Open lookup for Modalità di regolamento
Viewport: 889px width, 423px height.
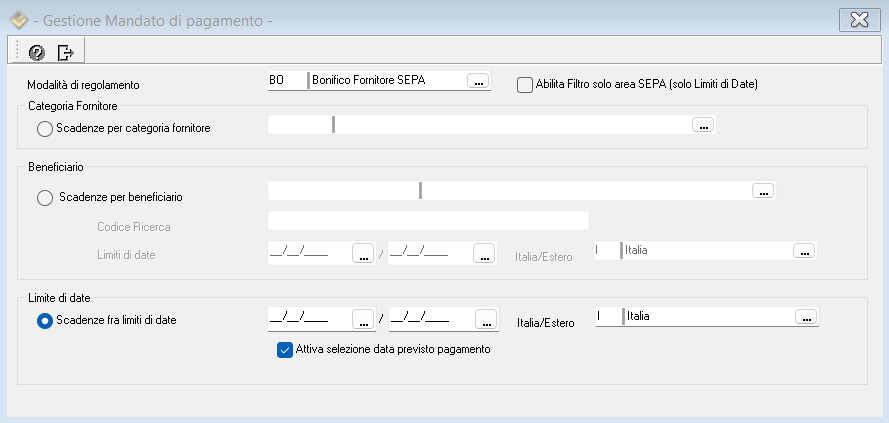479,82
